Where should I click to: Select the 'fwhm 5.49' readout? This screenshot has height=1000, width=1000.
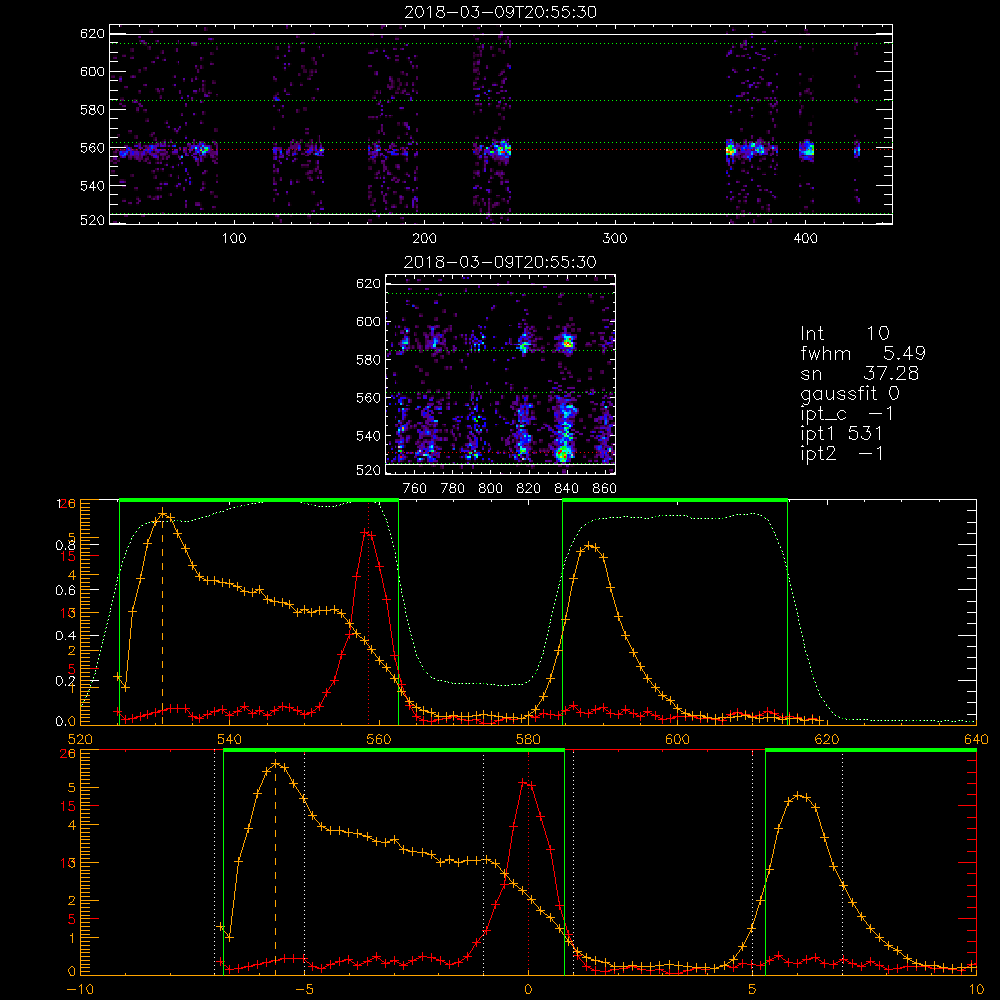tap(863, 353)
